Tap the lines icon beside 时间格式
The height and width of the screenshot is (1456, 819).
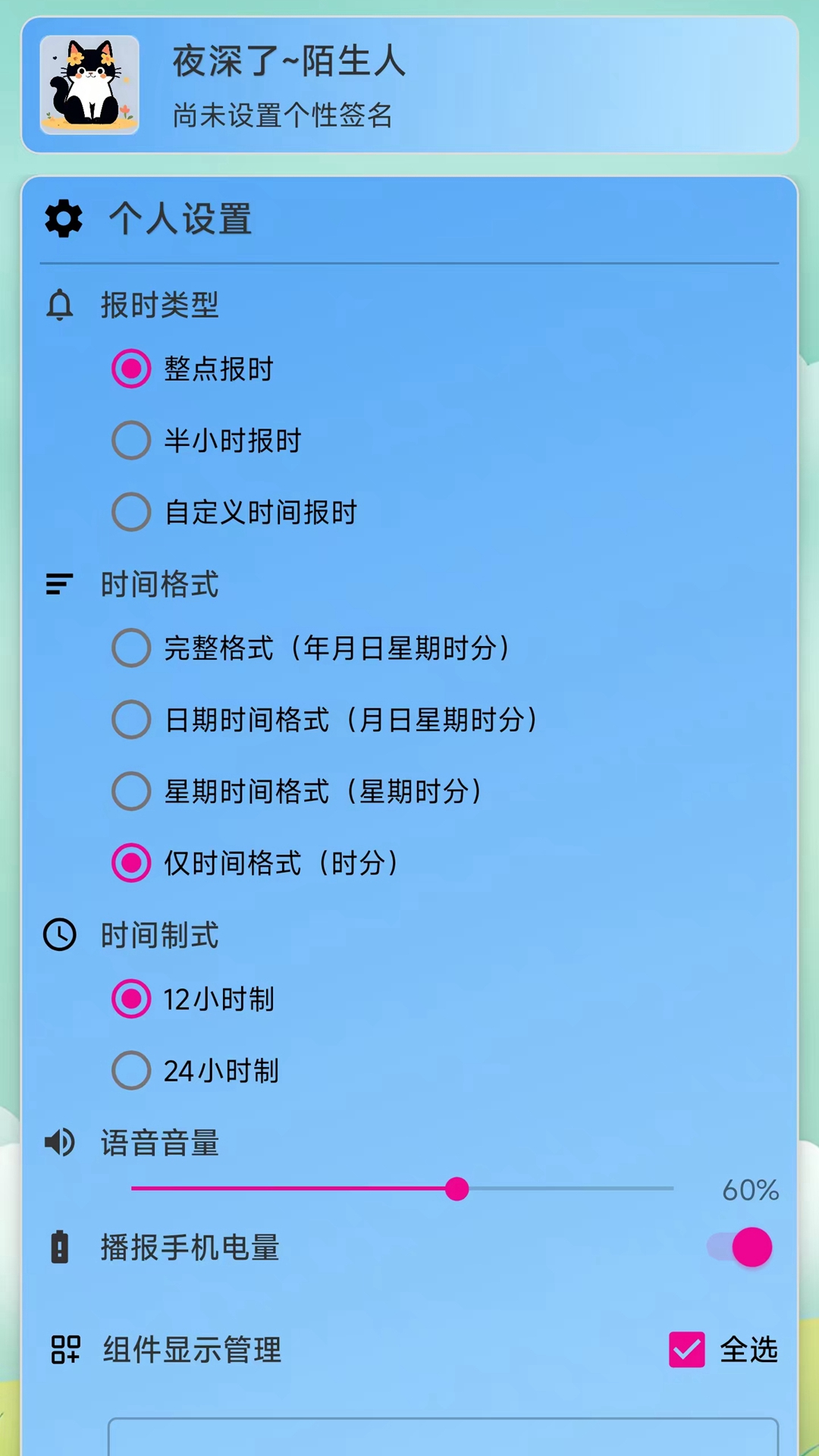tap(59, 584)
